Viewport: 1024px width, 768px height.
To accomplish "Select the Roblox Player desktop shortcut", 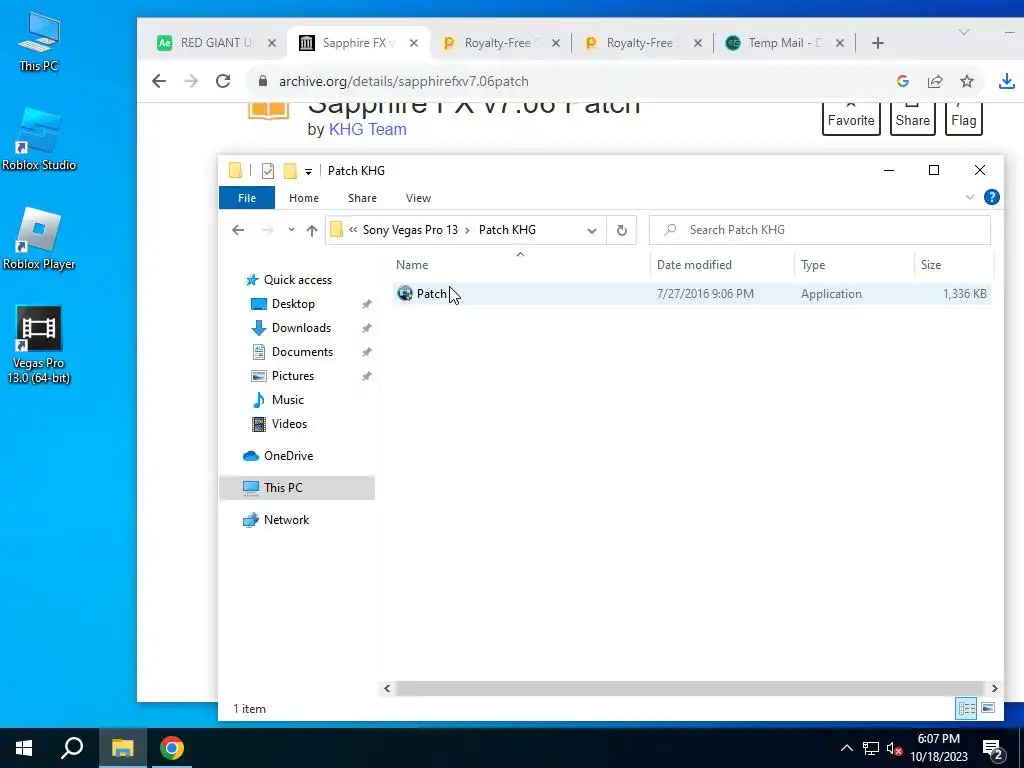I will tap(39, 238).
